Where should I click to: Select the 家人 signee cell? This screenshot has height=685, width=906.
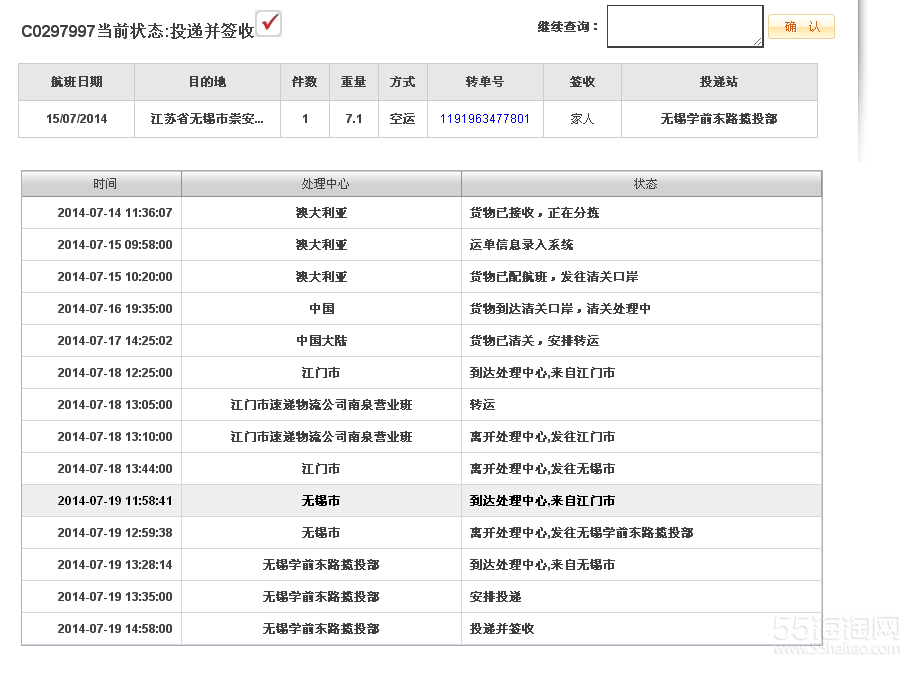(x=582, y=119)
